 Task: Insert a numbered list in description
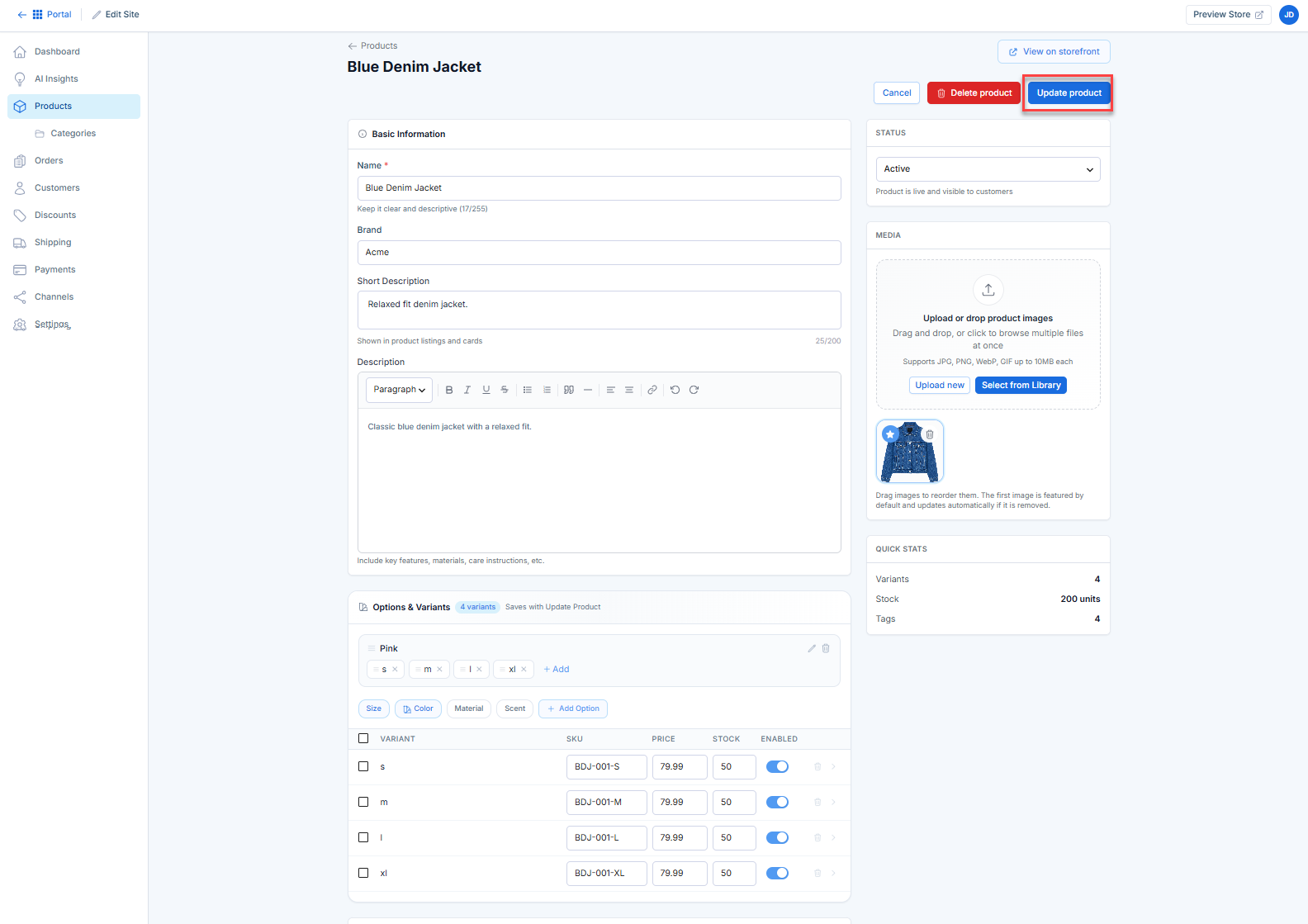547,390
